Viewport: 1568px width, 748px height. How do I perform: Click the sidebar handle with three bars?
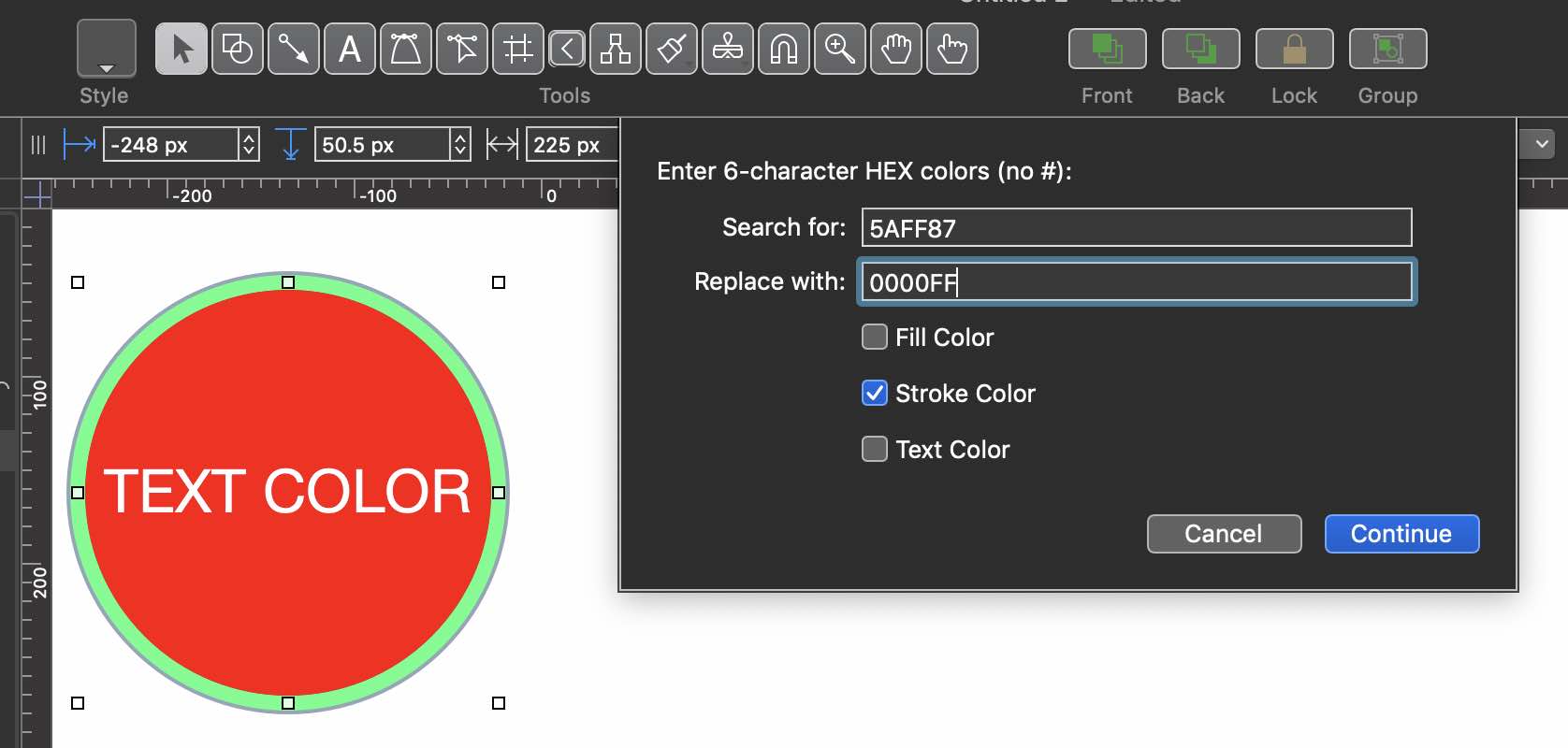click(38, 145)
